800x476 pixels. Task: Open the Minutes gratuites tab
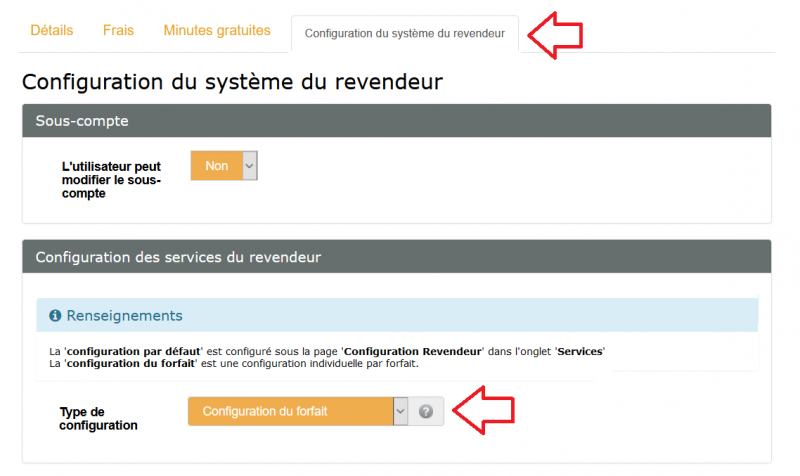(217, 31)
